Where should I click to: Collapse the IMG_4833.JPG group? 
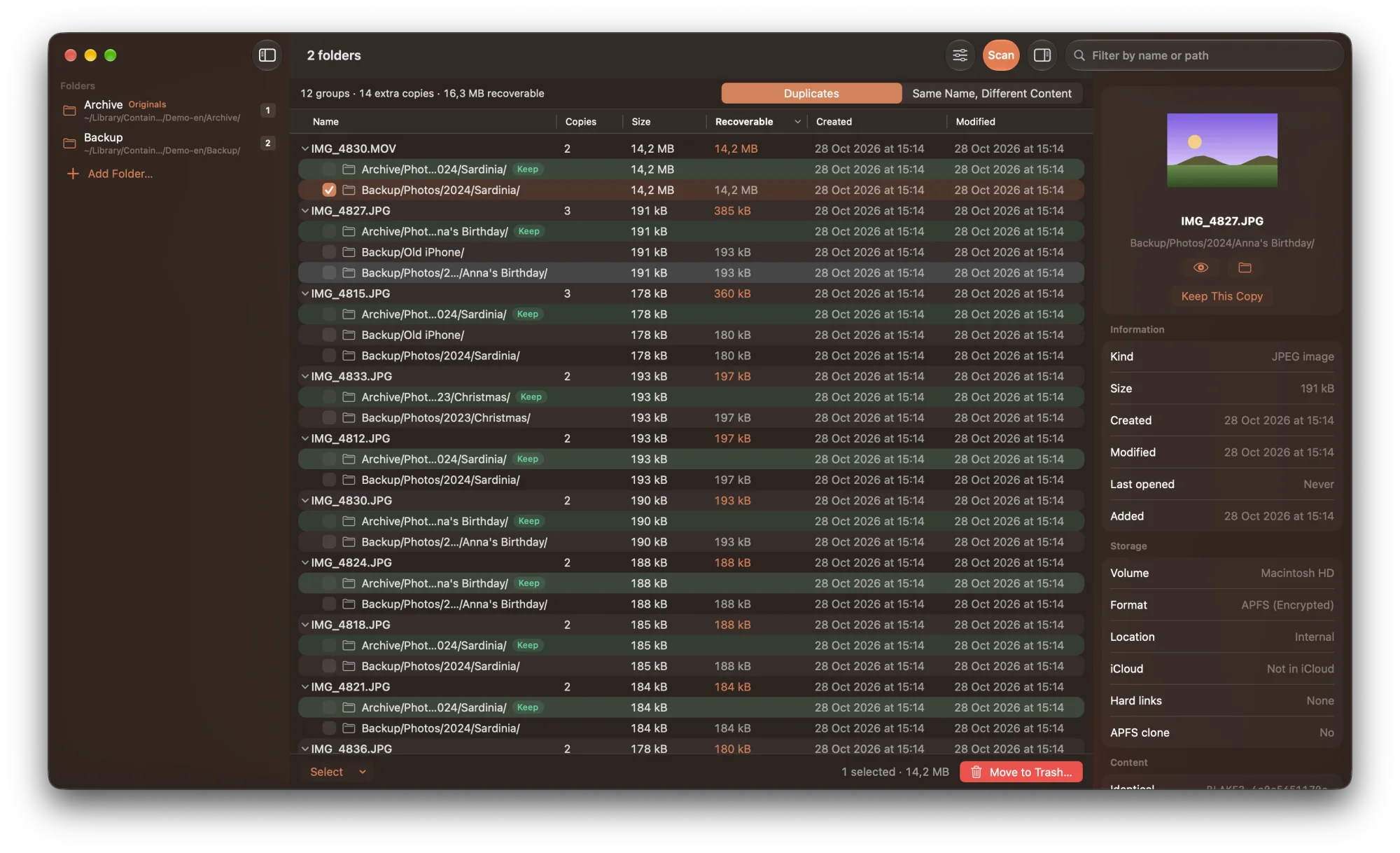[304, 376]
